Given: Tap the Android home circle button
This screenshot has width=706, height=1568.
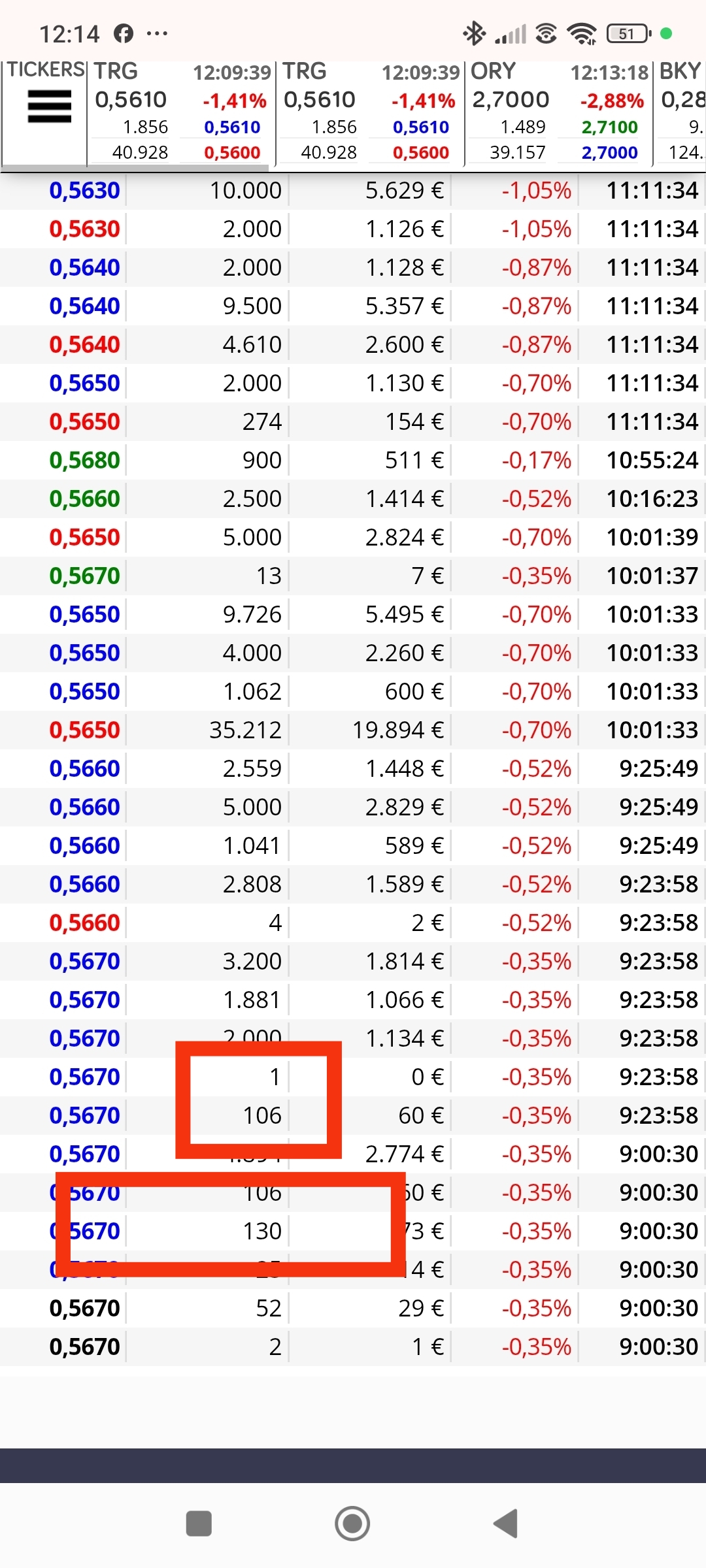Looking at the screenshot, I should coord(352,1524).
